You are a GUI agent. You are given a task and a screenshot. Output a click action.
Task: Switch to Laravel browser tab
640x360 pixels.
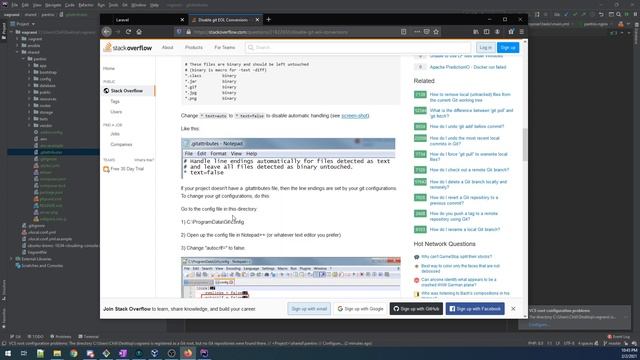point(144,20)
